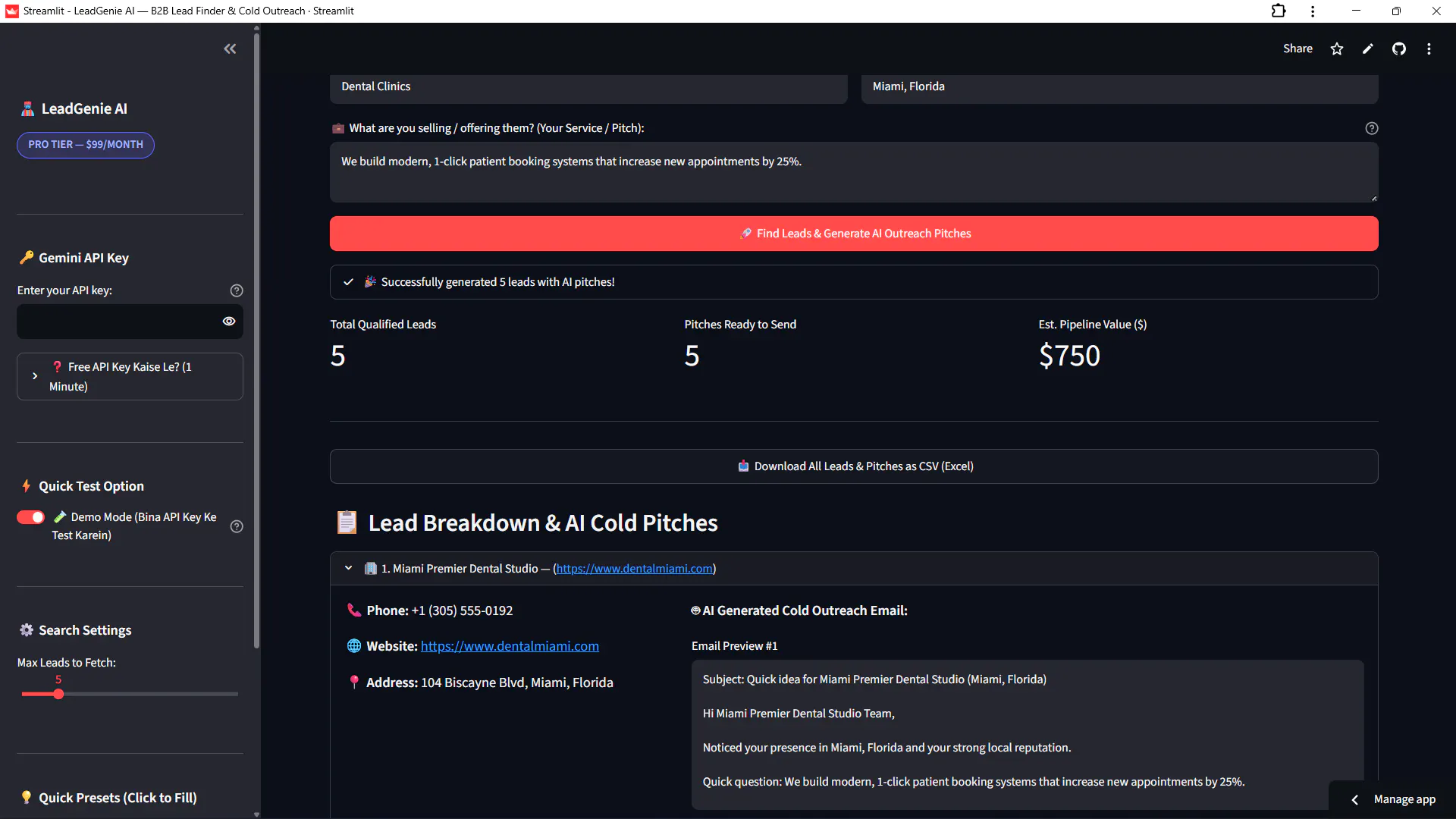
Task: Click the Quick Presets heading
Action: click(118, 798)
